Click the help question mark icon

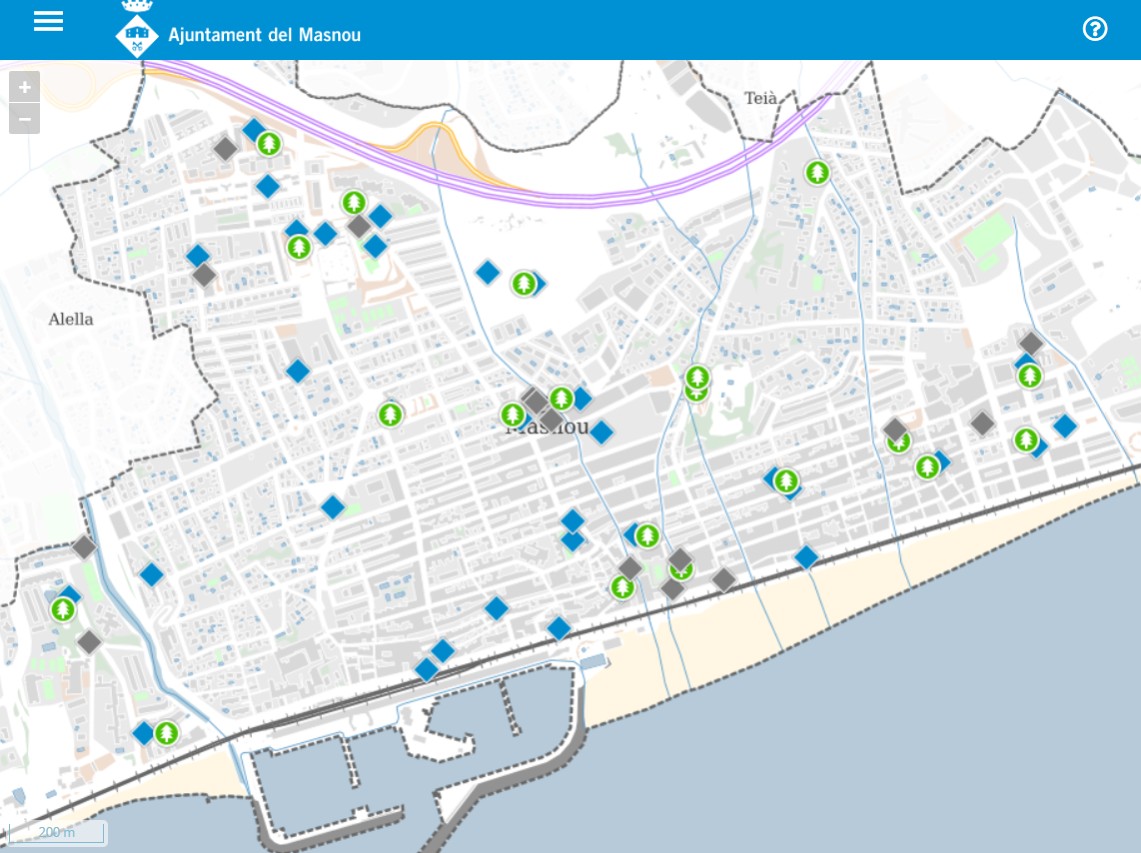(1094, 29)
